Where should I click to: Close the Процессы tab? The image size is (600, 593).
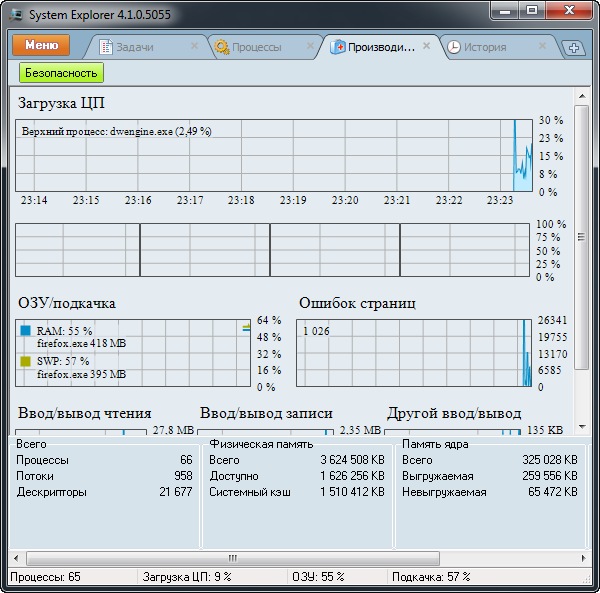point(310,46)
